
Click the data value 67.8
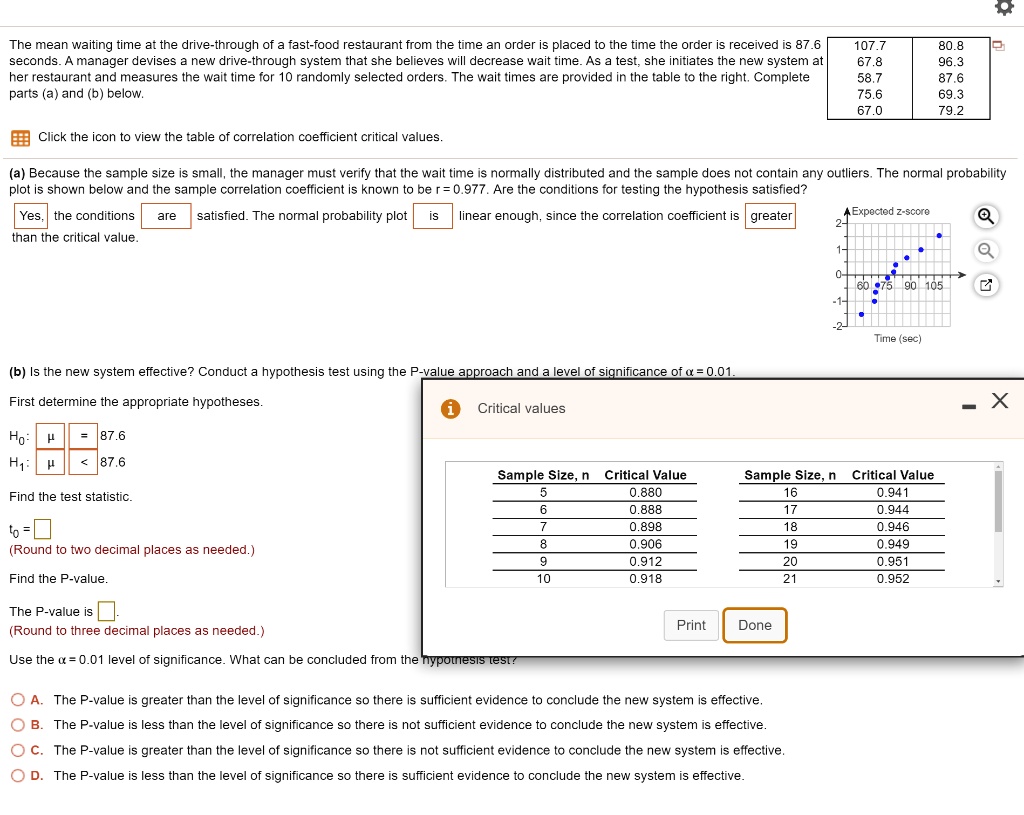[x=870, y=62]
